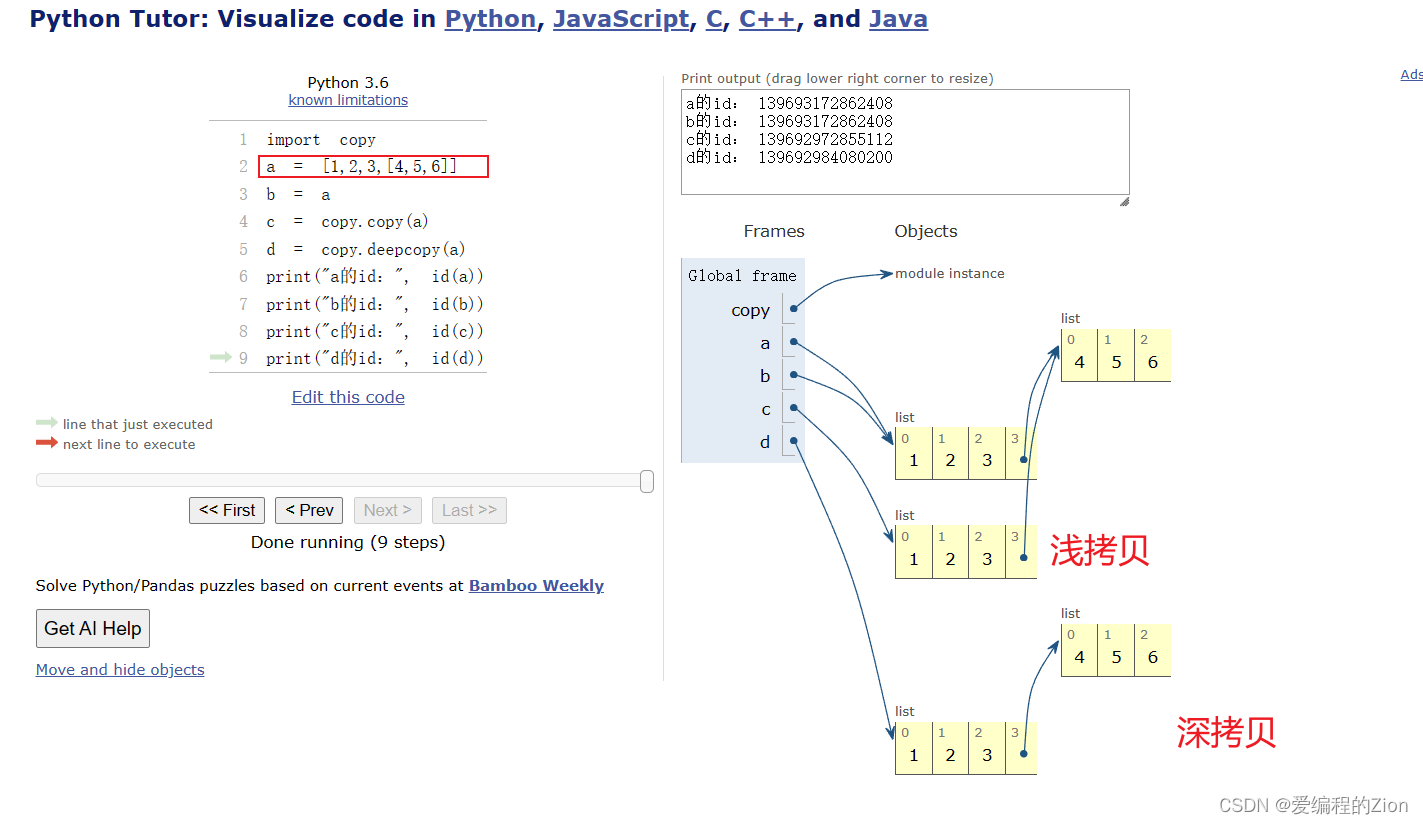Go to the first step with << First
The height and width of the screenshot is (824, 1423).
pyautogui.click(x=227, y=510)
